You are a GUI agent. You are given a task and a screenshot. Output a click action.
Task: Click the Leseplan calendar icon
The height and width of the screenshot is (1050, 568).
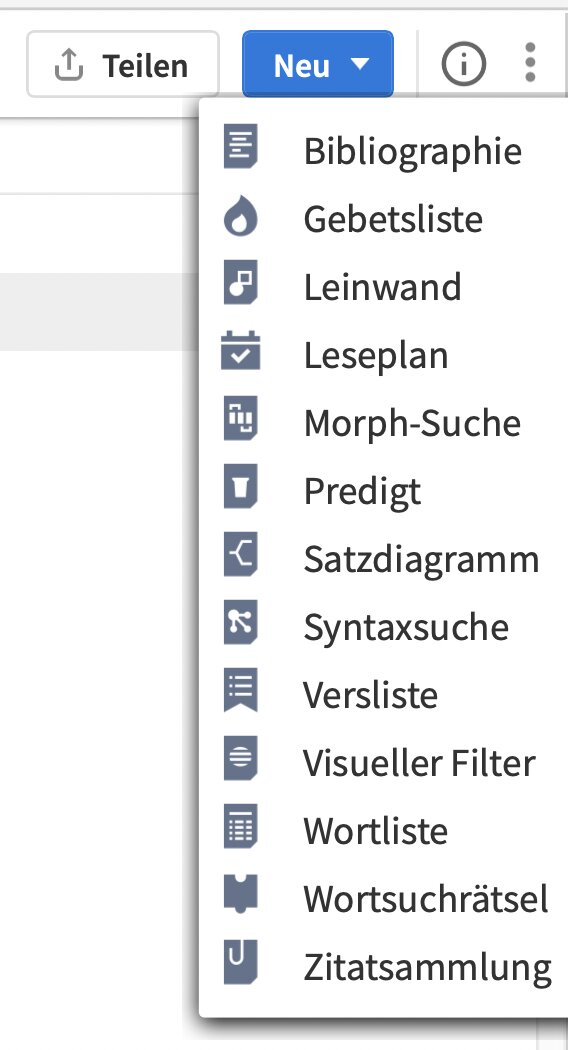pyautogui.click(x=240, y=352)
